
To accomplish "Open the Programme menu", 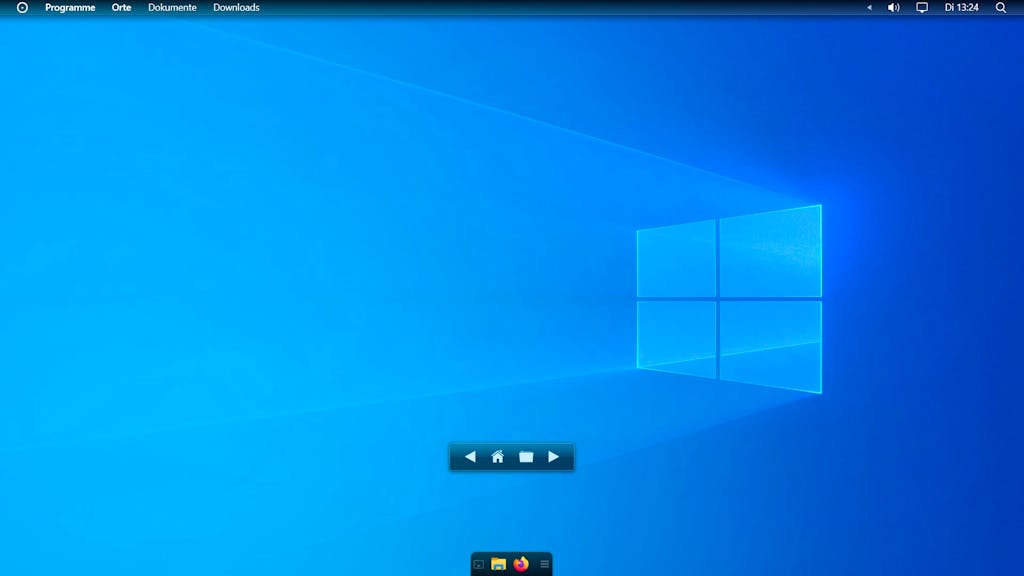I will [70, 8].
